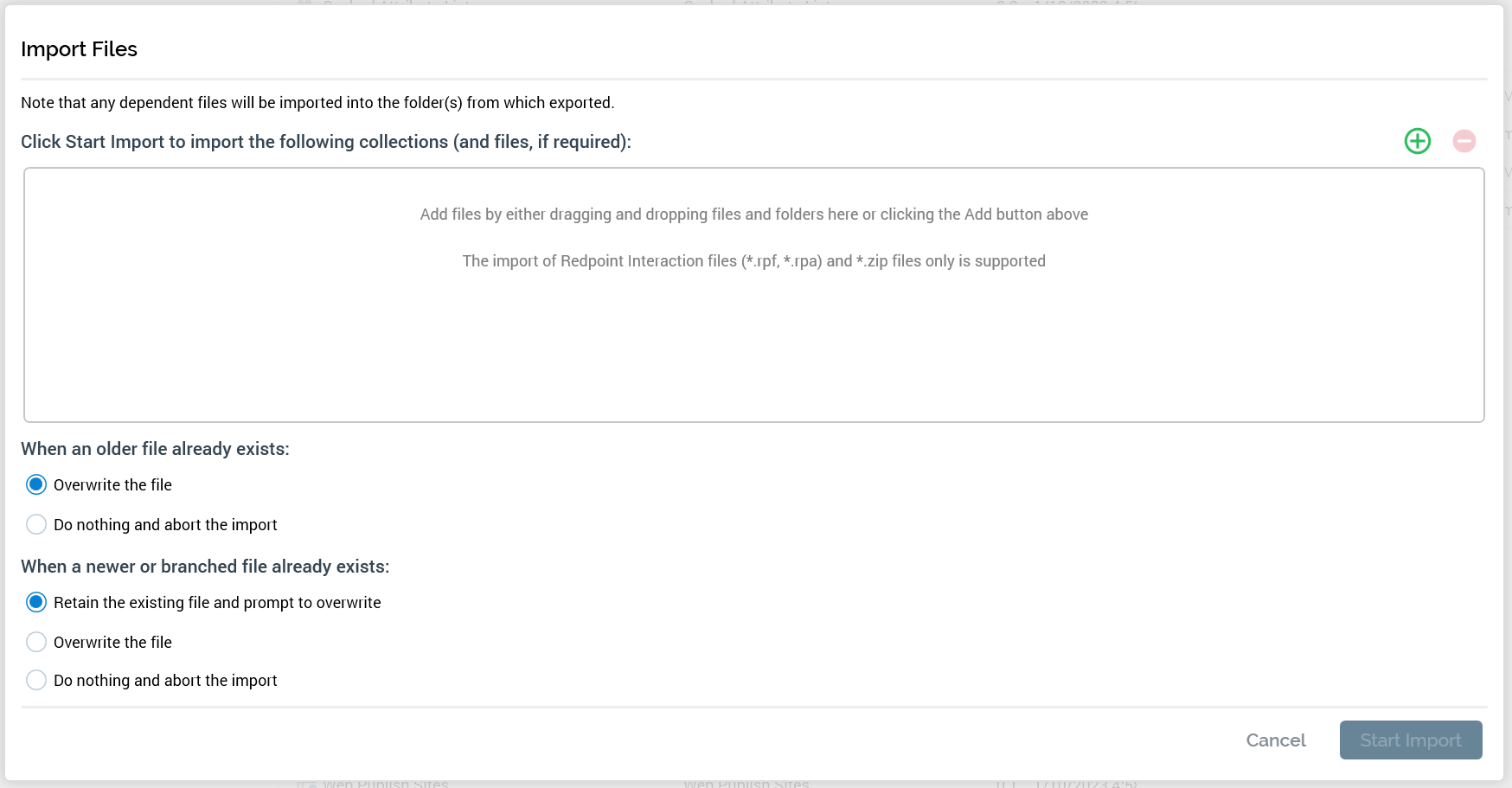Click the Cancel button
This screenshot has width=1512, height=788.
[1275, 740]
